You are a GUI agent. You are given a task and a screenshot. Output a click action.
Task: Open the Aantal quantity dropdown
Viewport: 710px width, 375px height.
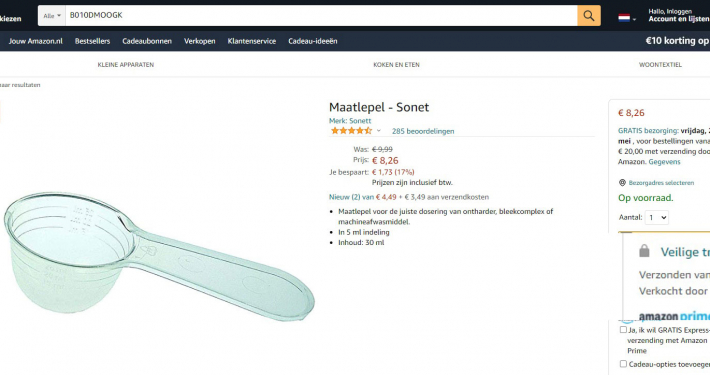click(x=657, y=217)
